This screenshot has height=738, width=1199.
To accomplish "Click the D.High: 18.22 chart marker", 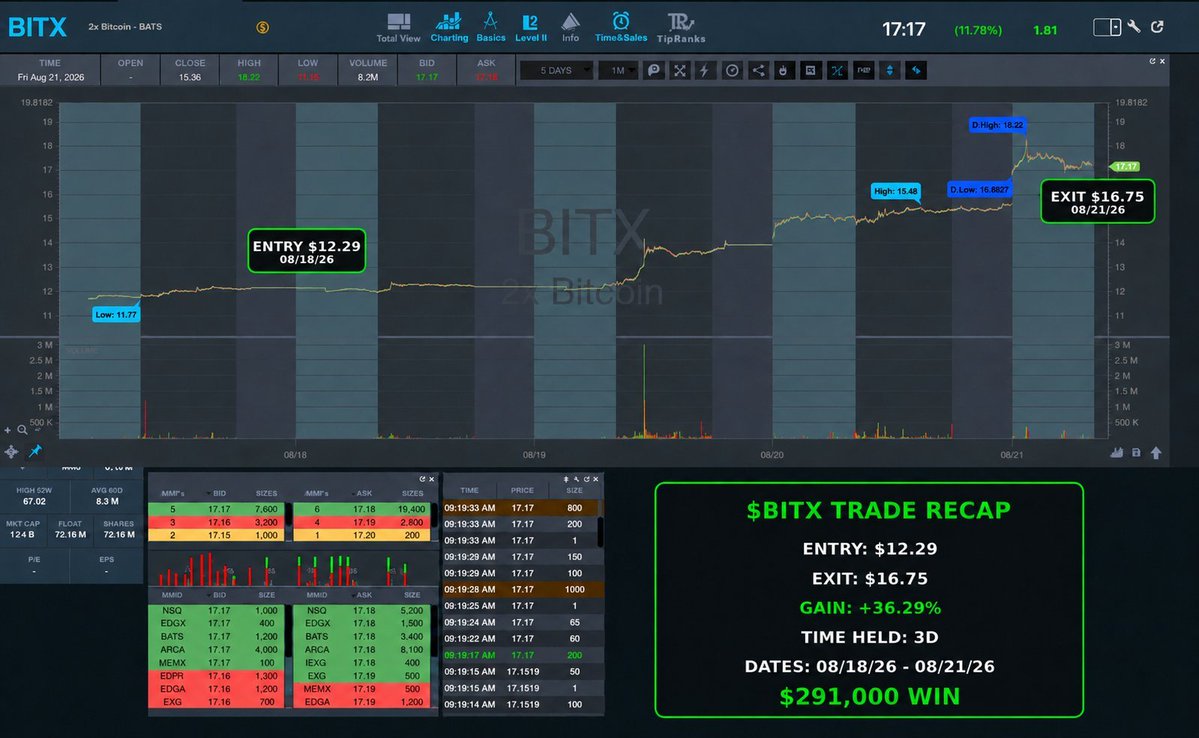I will pyautogui.click(x=997, y=125).
